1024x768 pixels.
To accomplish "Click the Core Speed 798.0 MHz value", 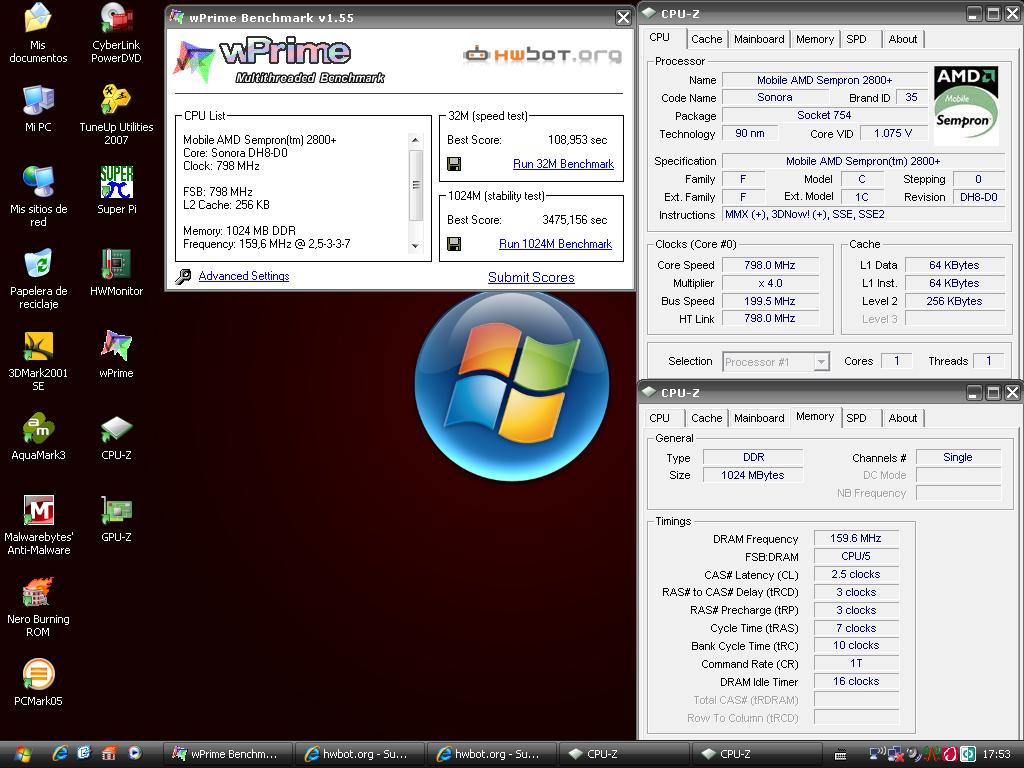I will tap(769, 265).
